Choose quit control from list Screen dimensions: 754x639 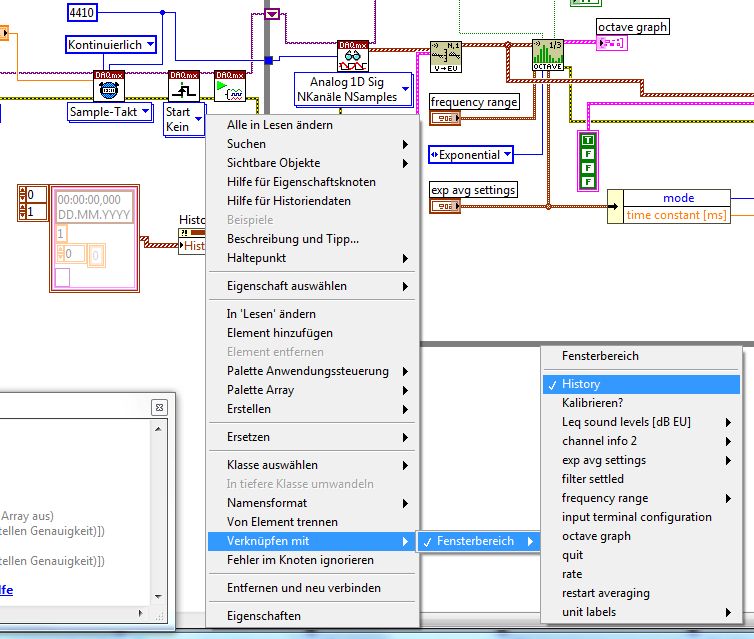click(x=641, y=555)
